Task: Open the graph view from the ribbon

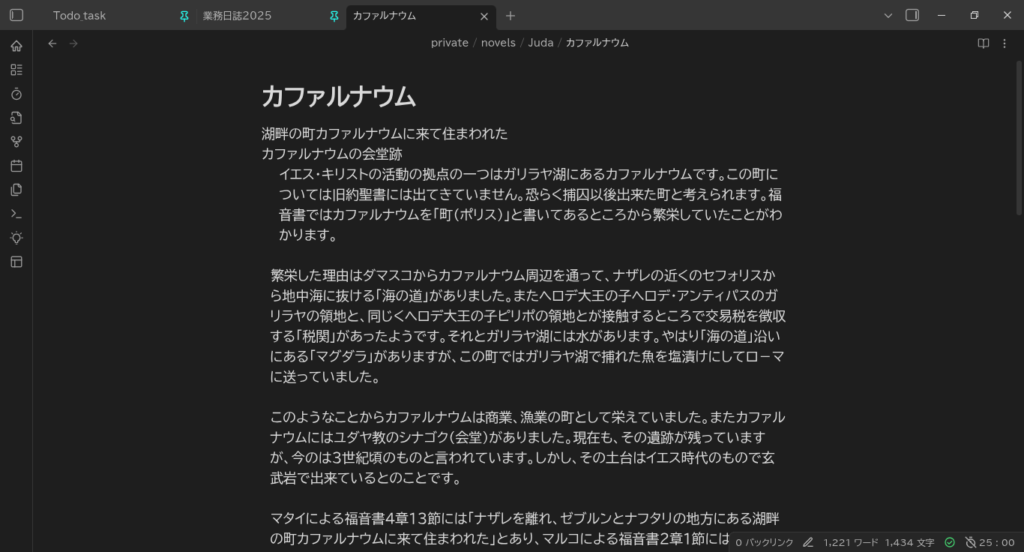Action: 16,142
